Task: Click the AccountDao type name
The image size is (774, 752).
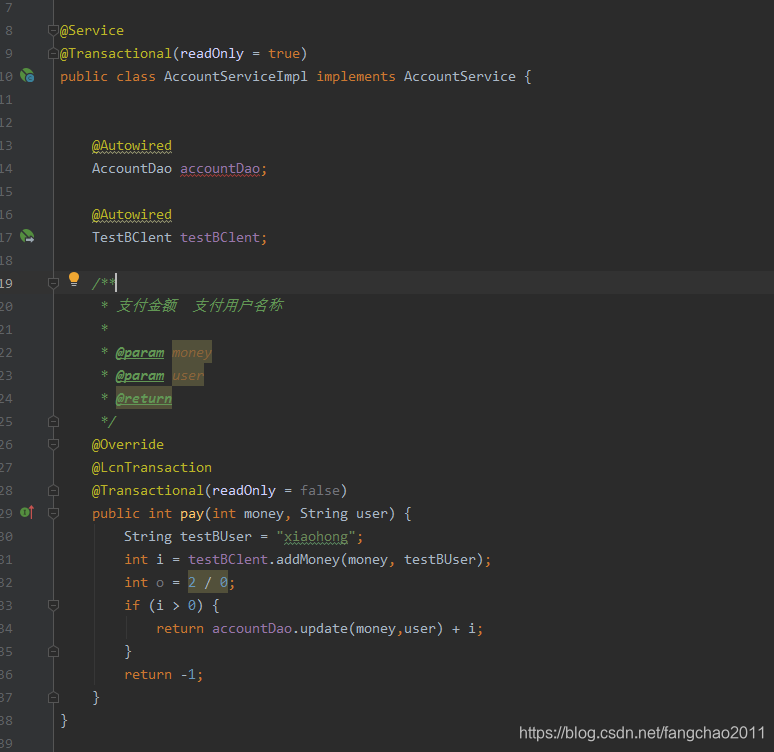Action: 132,169
